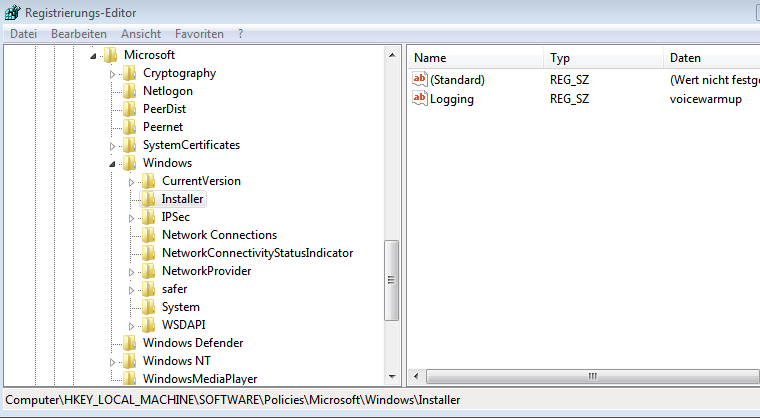The image size is (760, 419).
Task: Expand the WSDAPI key
Action: (x=131, y=326)
